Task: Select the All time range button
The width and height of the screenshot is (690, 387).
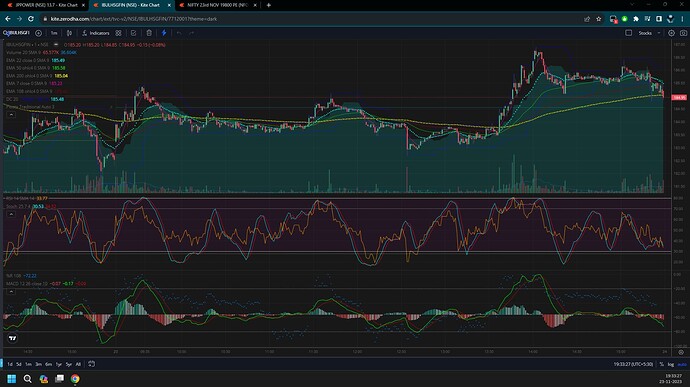Action: (78, 364)
